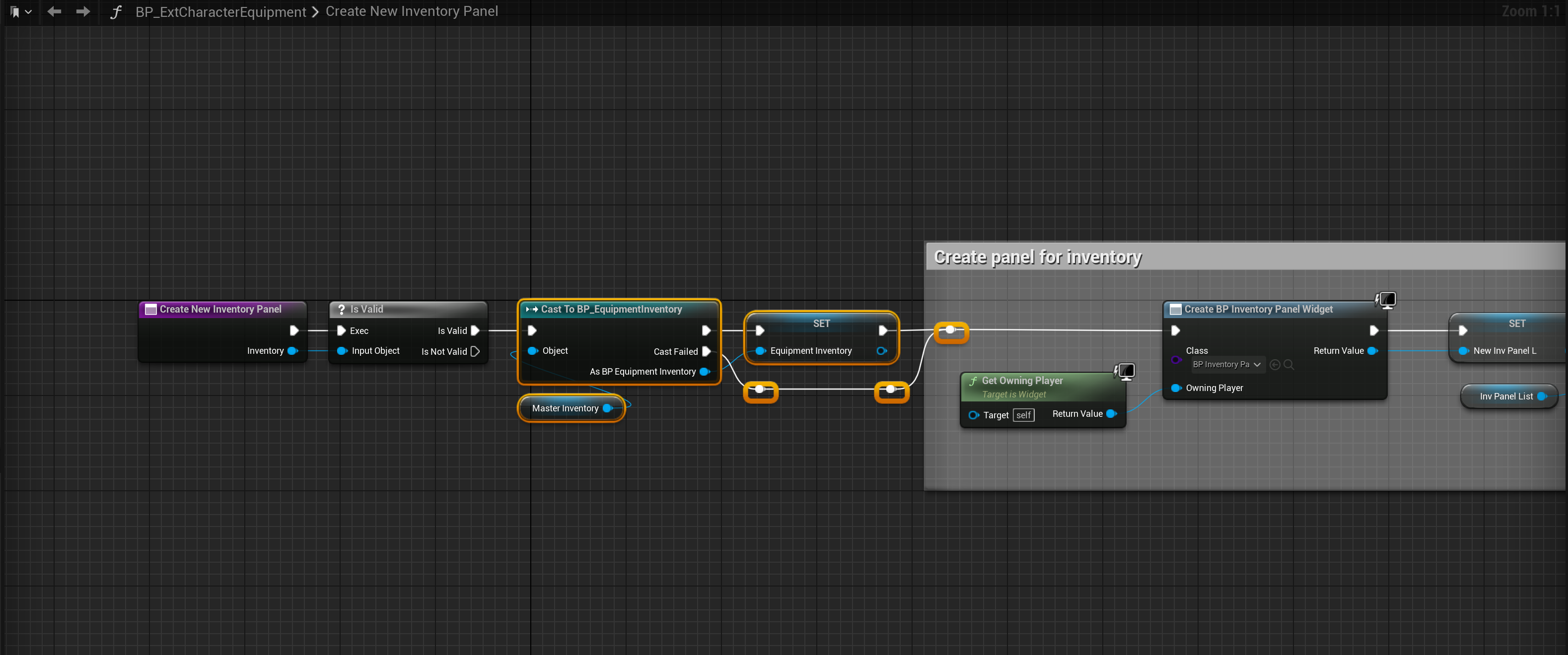Click the back navigation arrow
Screen dimensions: 1568x655
[54, 11]
